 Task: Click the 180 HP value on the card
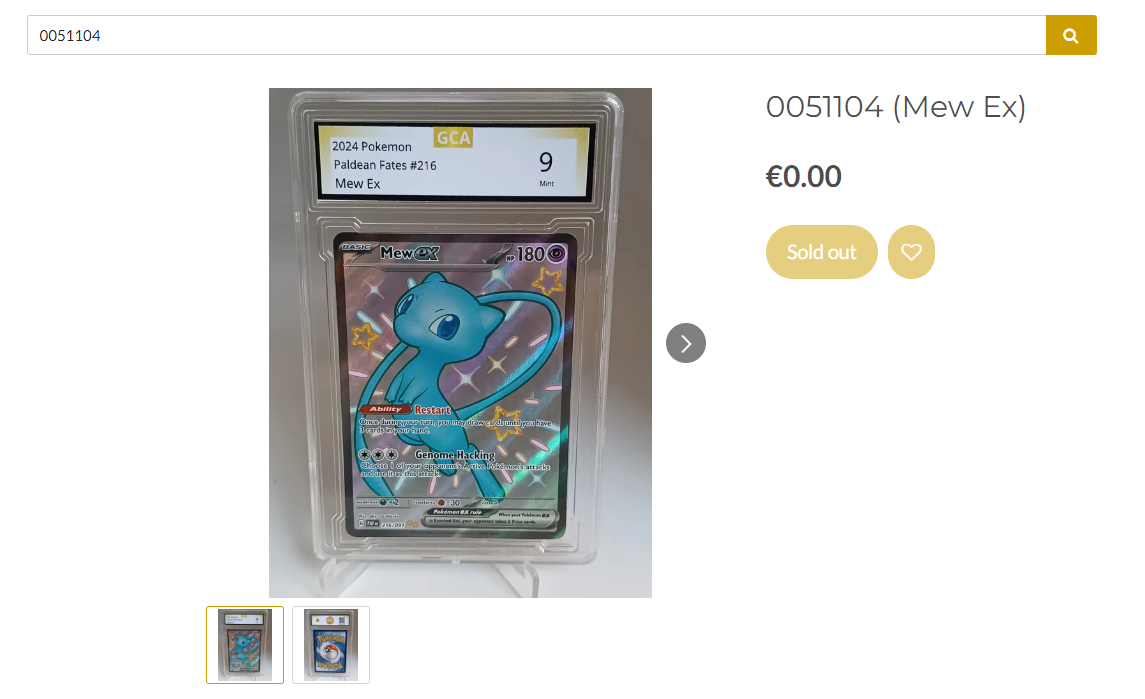point(530,254)
